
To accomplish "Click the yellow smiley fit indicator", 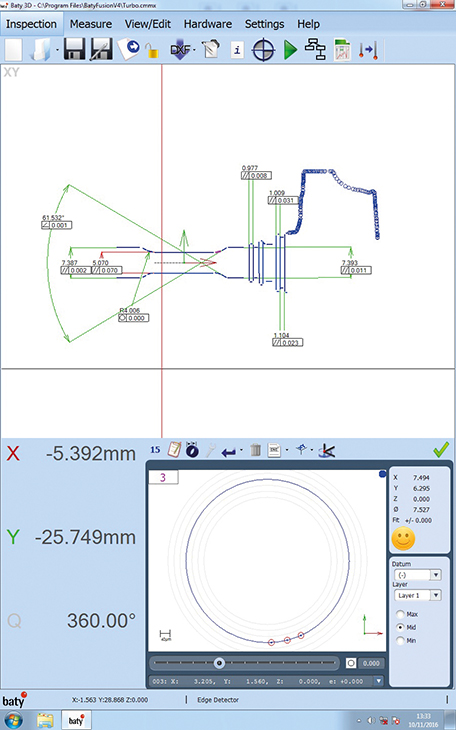I will (x=403, y=539).
